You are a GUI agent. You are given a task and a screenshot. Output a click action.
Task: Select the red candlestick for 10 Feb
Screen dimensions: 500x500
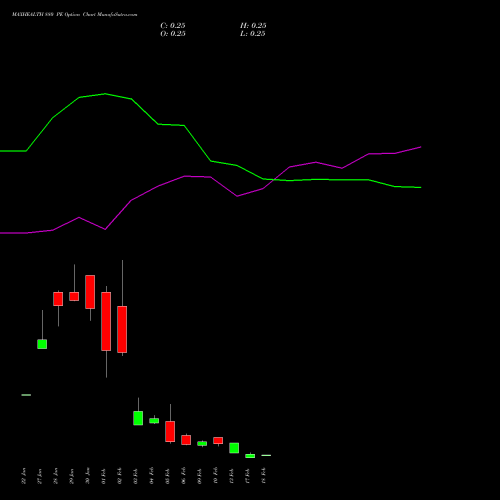click(x=218, y=440)
